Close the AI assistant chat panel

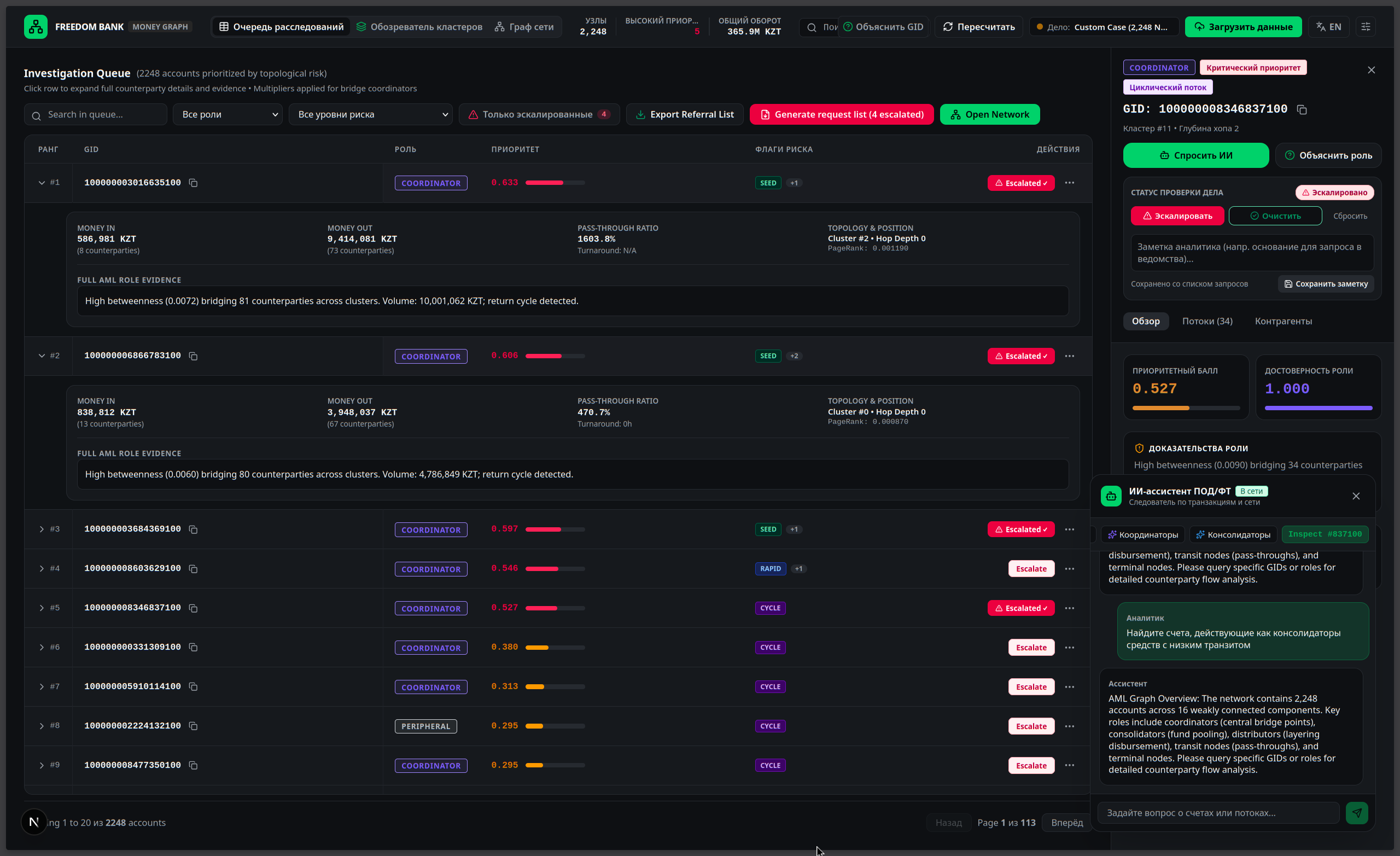coord(1356,496)
